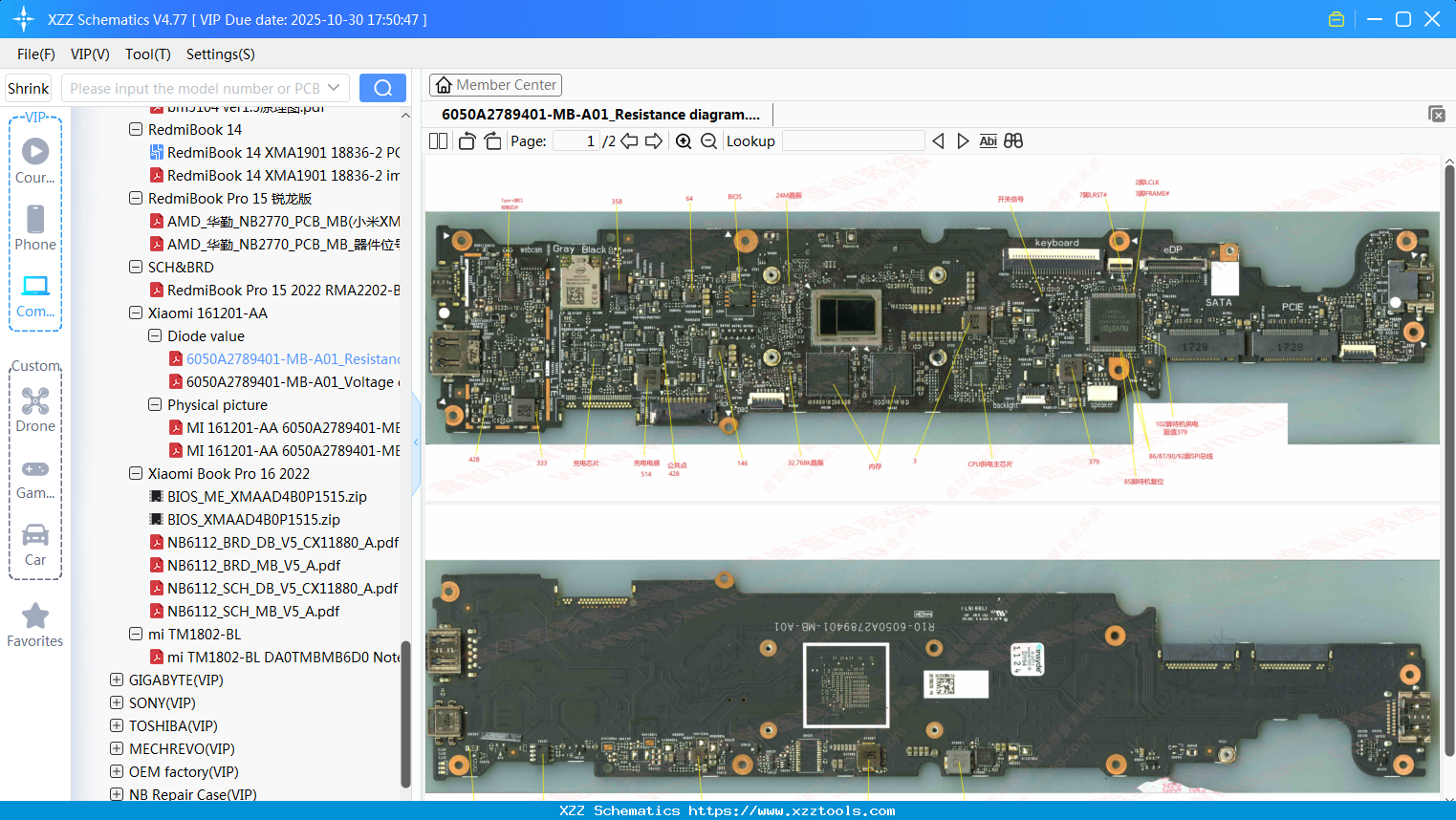This screenshot has height=820, width=1456.
Task: Click the yellow toolbox icon in title bar
Action: 1336,19
